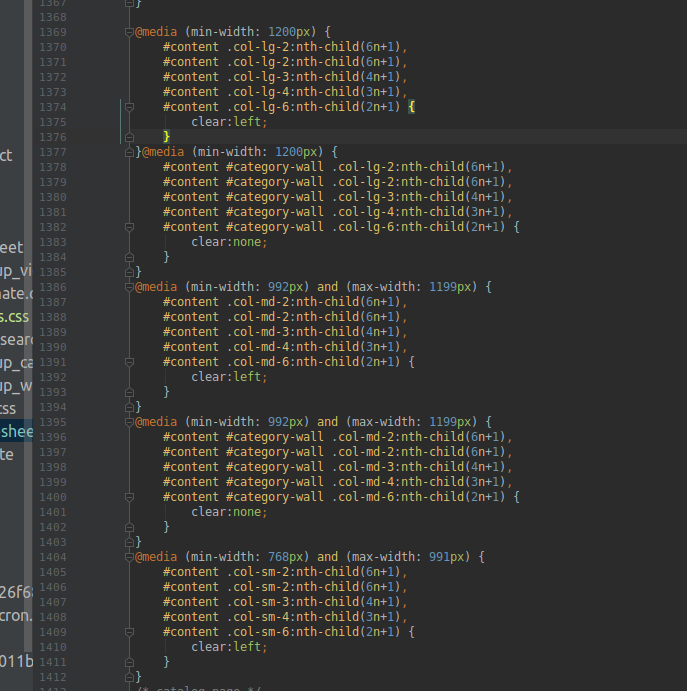Image resolution: width=687 pixels, height=691 pixels.
Task: Click line number 1380 in the gutter
Action: point(53,197)
